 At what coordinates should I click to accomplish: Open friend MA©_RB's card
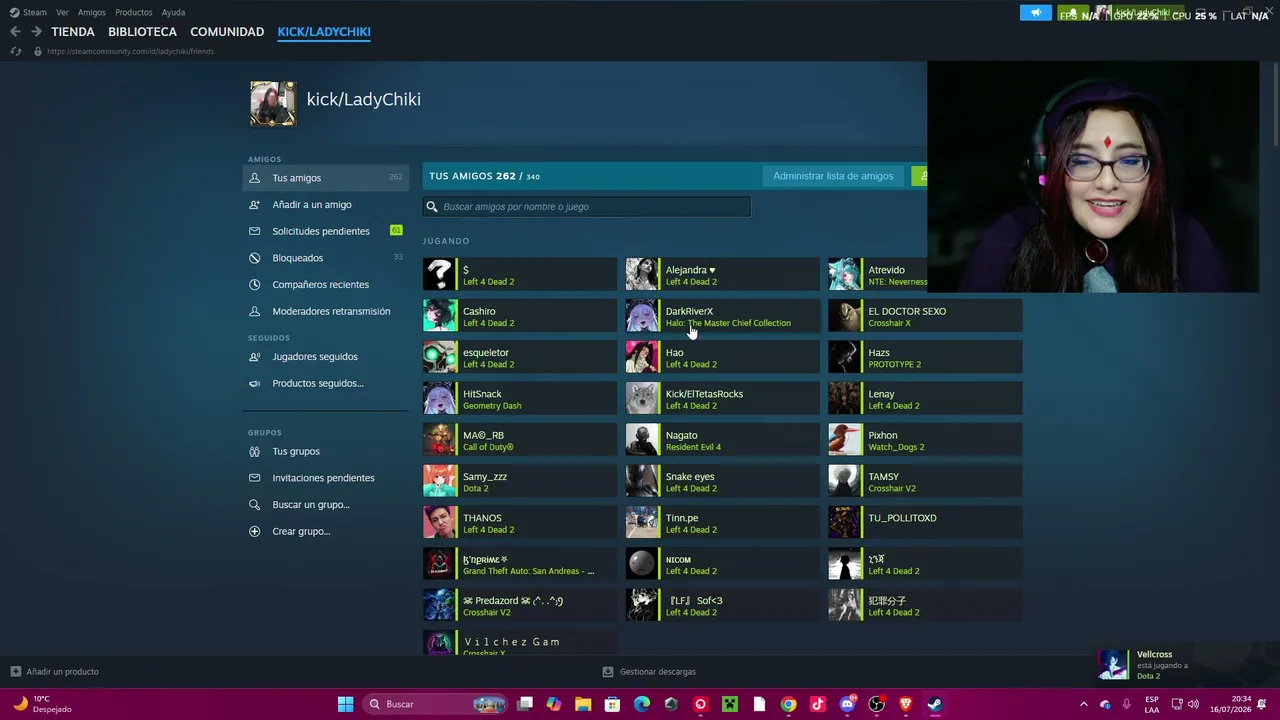(519, 440)
